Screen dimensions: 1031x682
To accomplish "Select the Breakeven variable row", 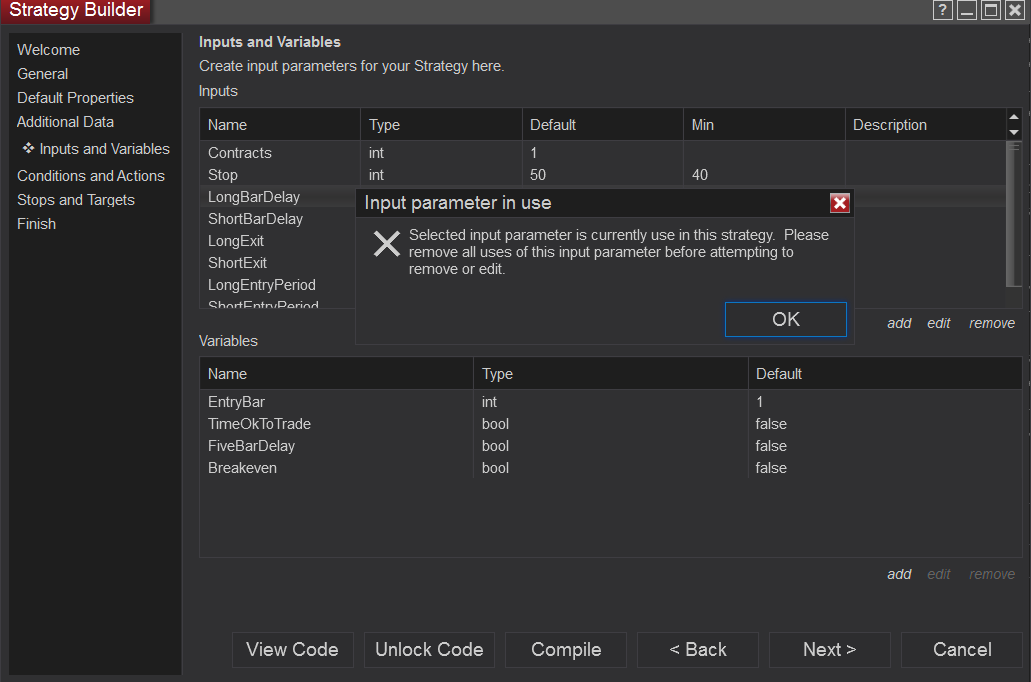I will (242, 468).
